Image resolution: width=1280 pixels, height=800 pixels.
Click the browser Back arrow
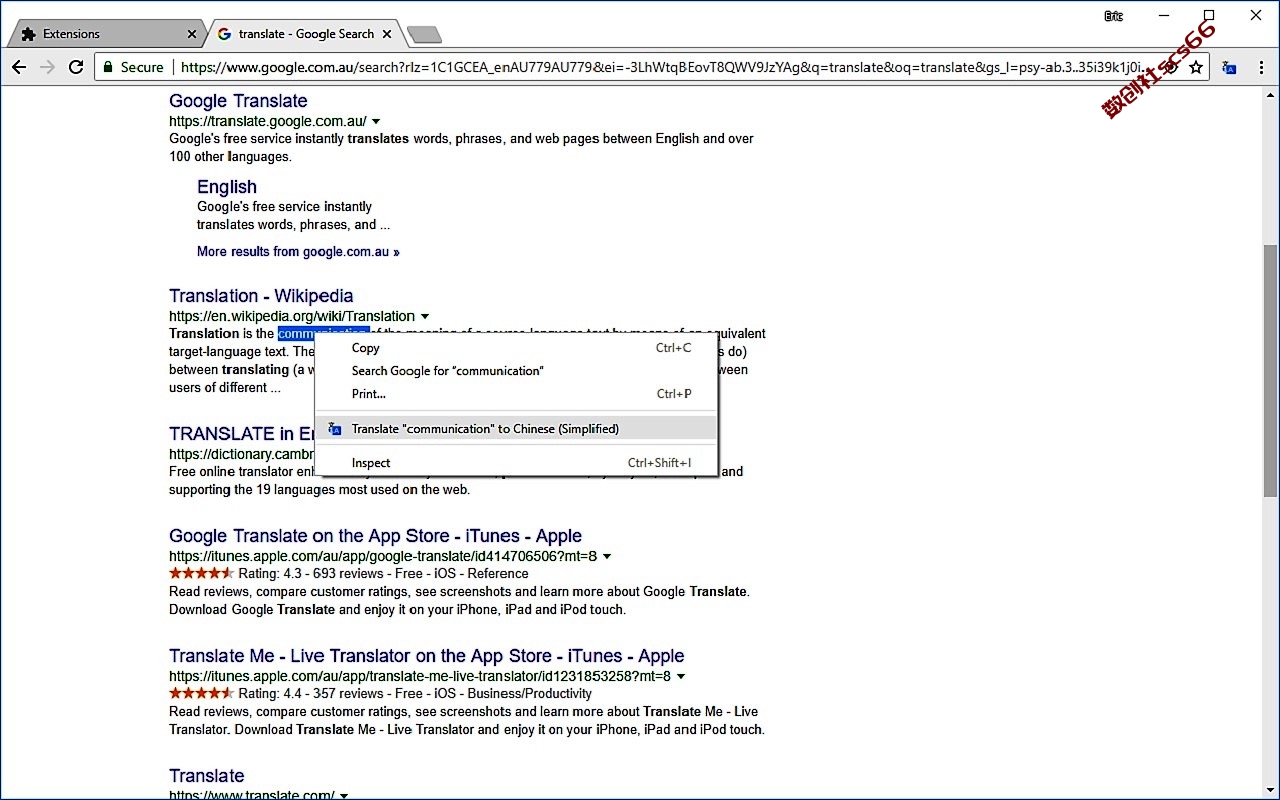point(19,67)
